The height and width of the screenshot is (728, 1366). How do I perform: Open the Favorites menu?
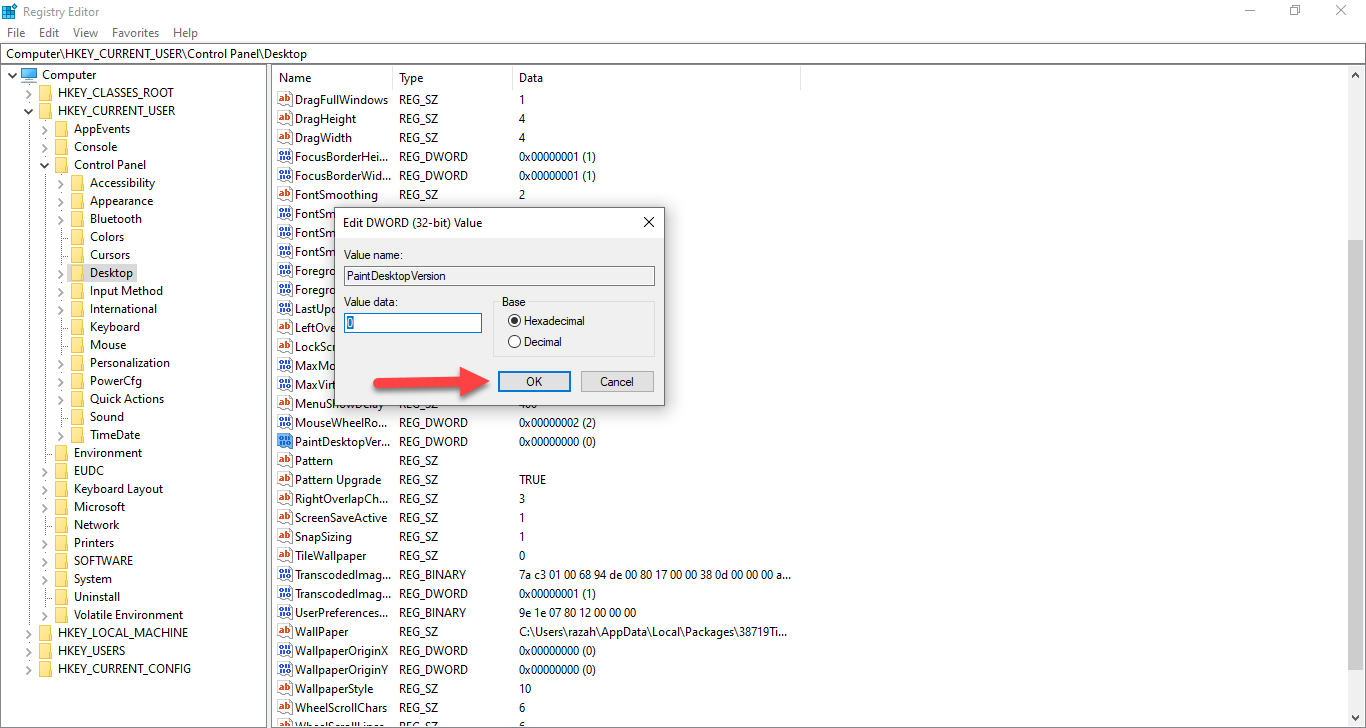click(135, 33)
